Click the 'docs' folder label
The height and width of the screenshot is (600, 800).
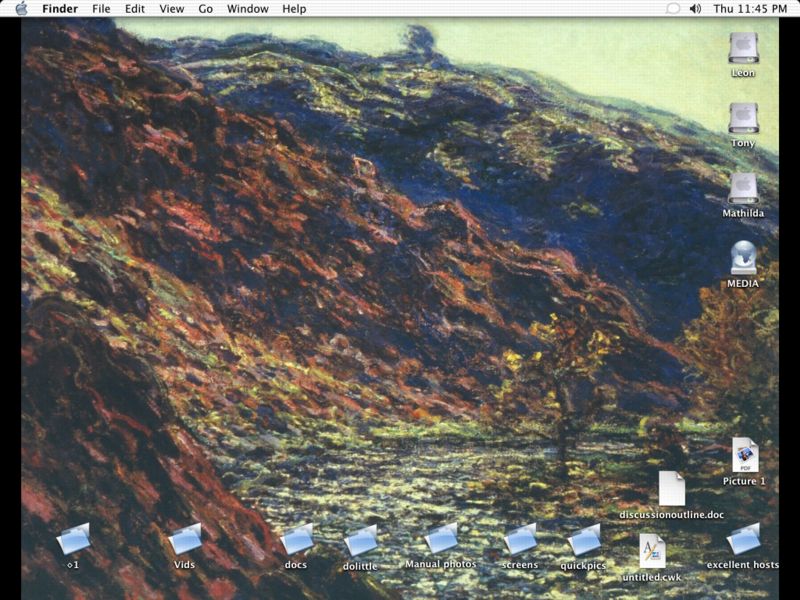(x=296, y=565)
